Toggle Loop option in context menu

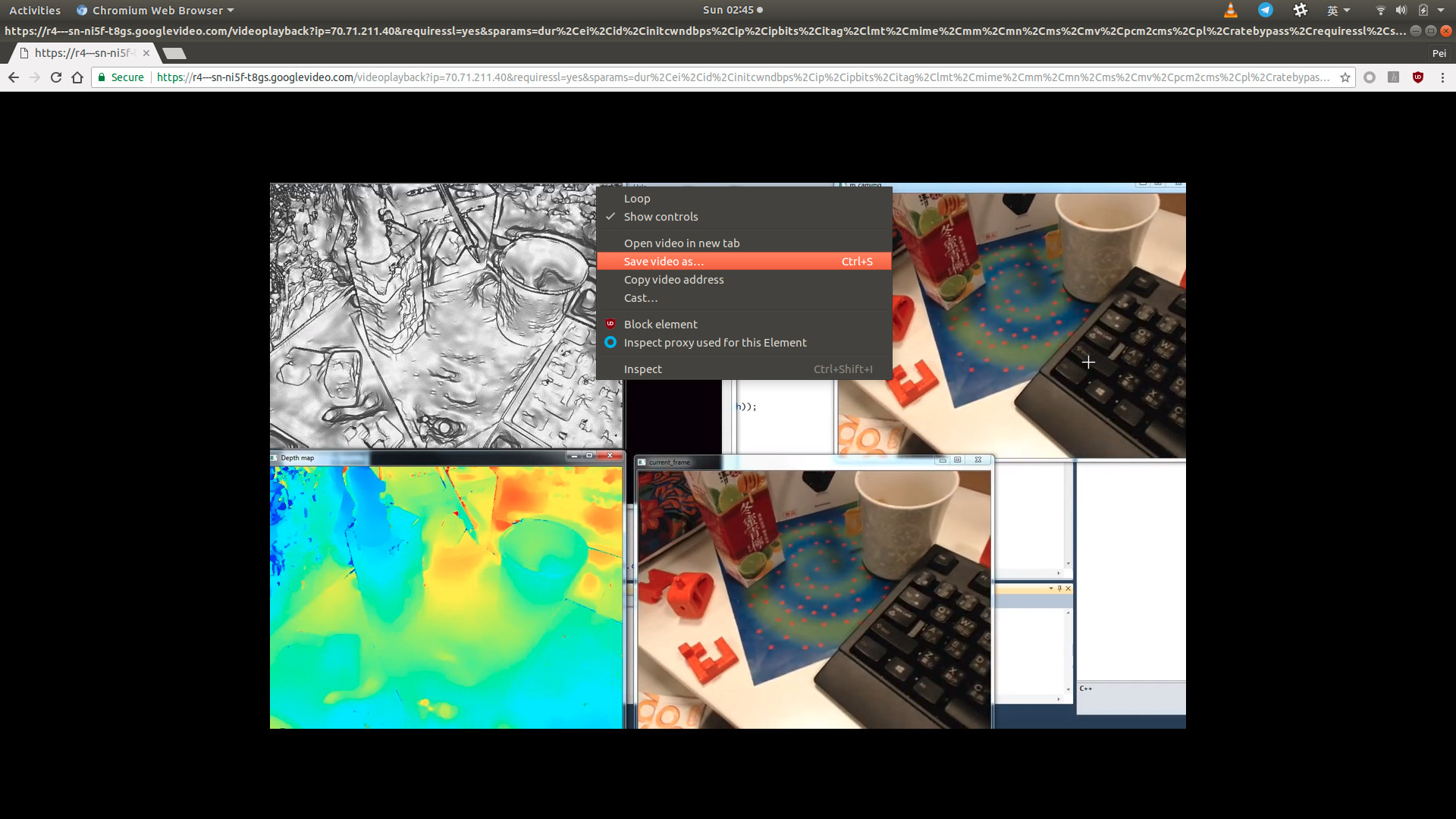coord(636,198)
